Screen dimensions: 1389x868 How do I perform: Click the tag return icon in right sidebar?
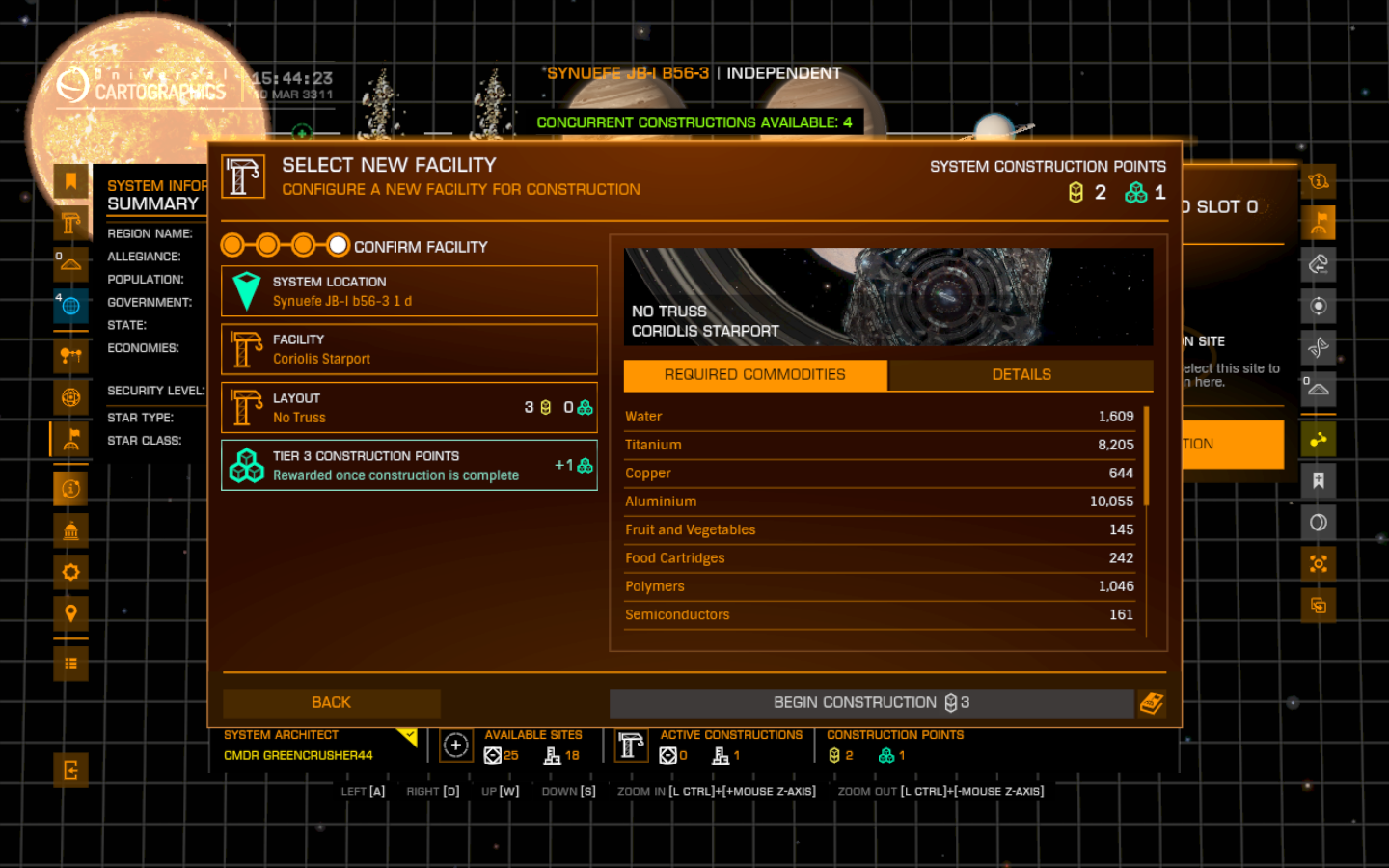(1319, 264)
